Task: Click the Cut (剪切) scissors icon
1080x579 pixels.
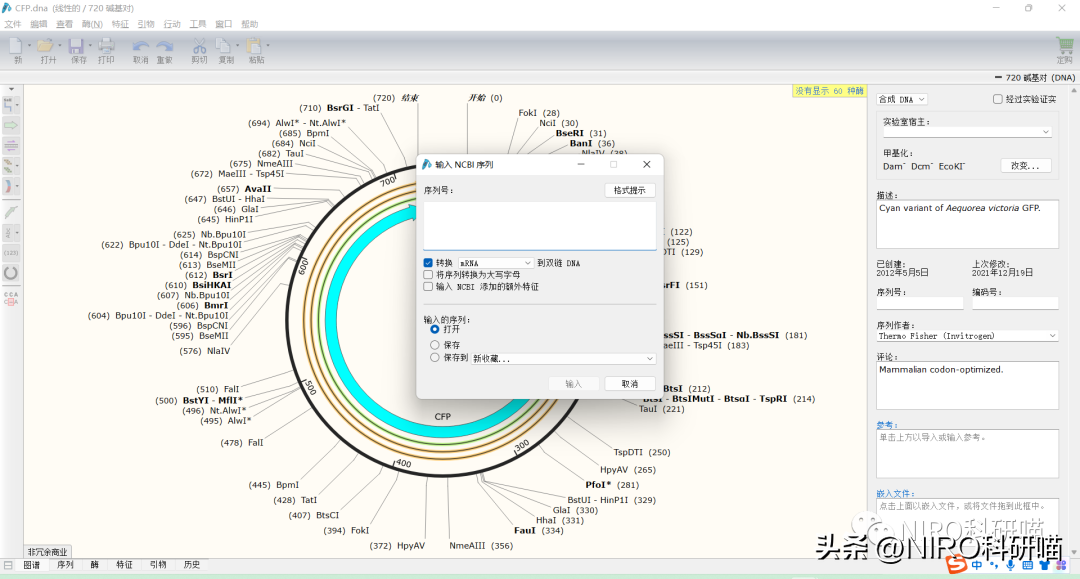Action: [199, 46]
